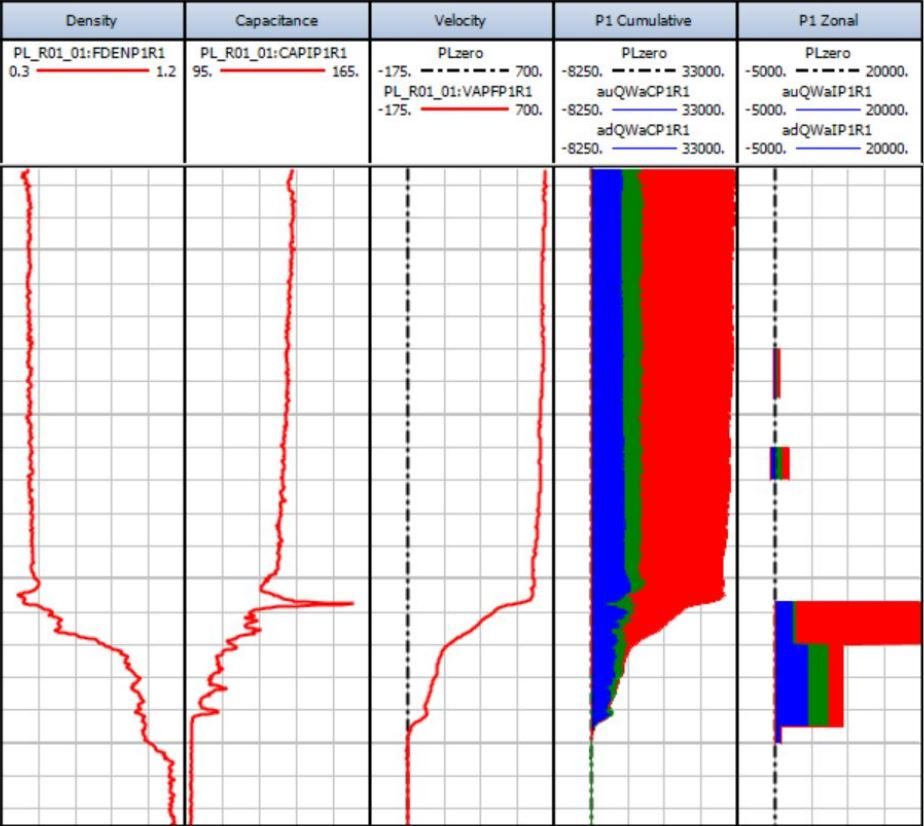
Task: Select the Velocity track header
Action: 460,21
